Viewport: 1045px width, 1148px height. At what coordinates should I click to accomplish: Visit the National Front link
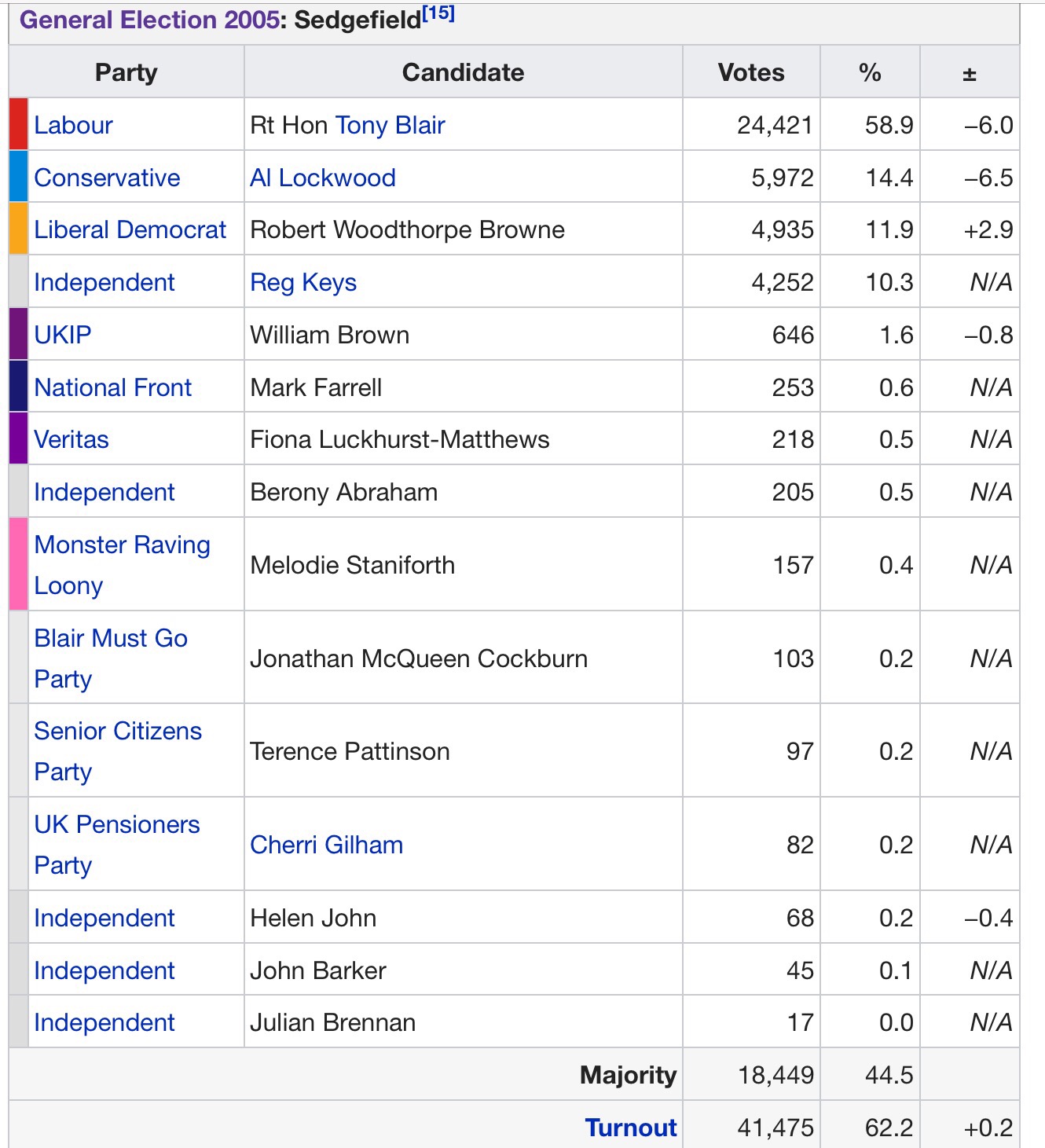(112, 387)
